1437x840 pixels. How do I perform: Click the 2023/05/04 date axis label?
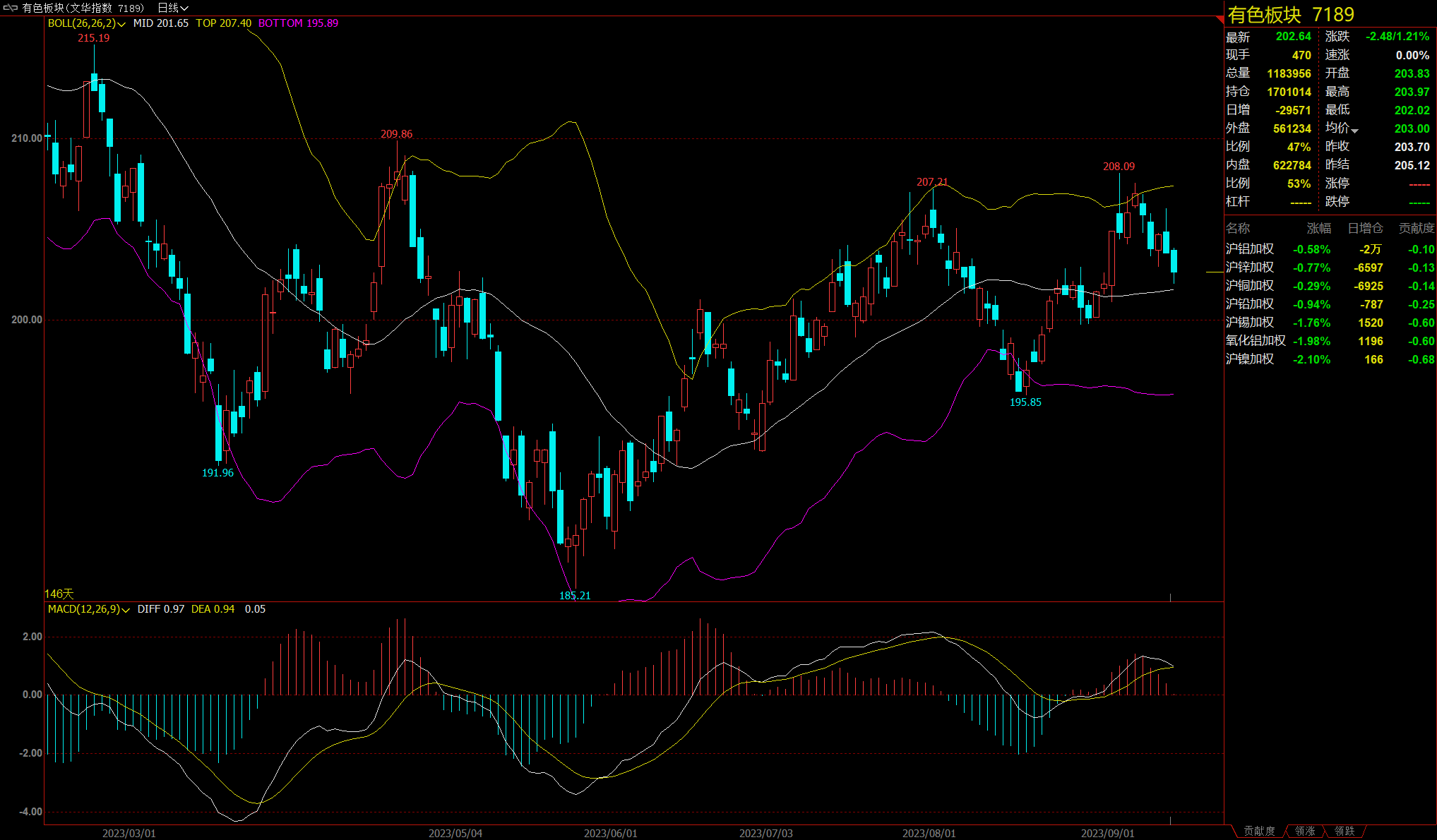coord(455,834)
